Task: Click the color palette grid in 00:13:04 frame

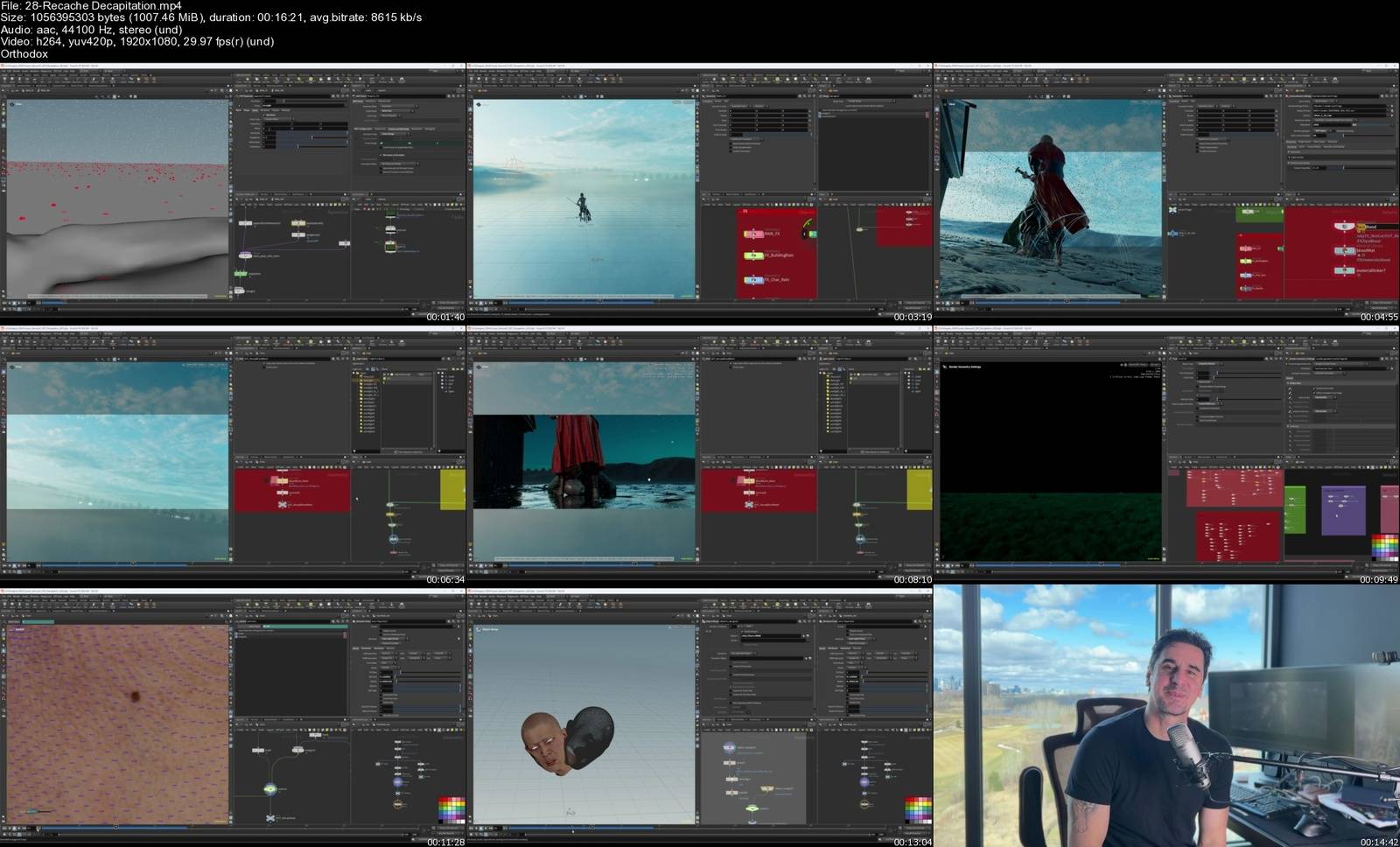Action: (x=919, y=809)
